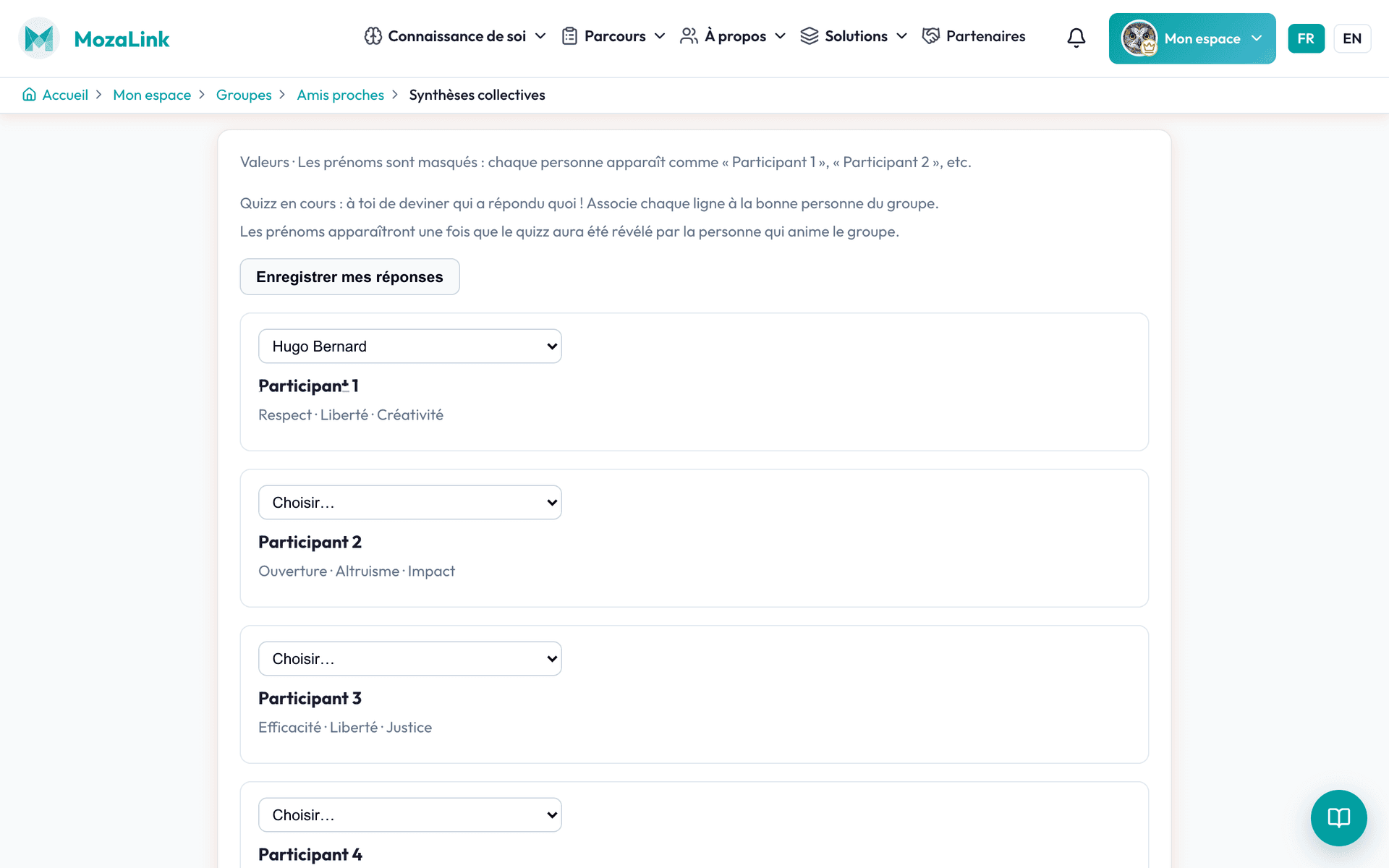Expand the Parcours menu chevron
1389x868 pixels.
660,36
